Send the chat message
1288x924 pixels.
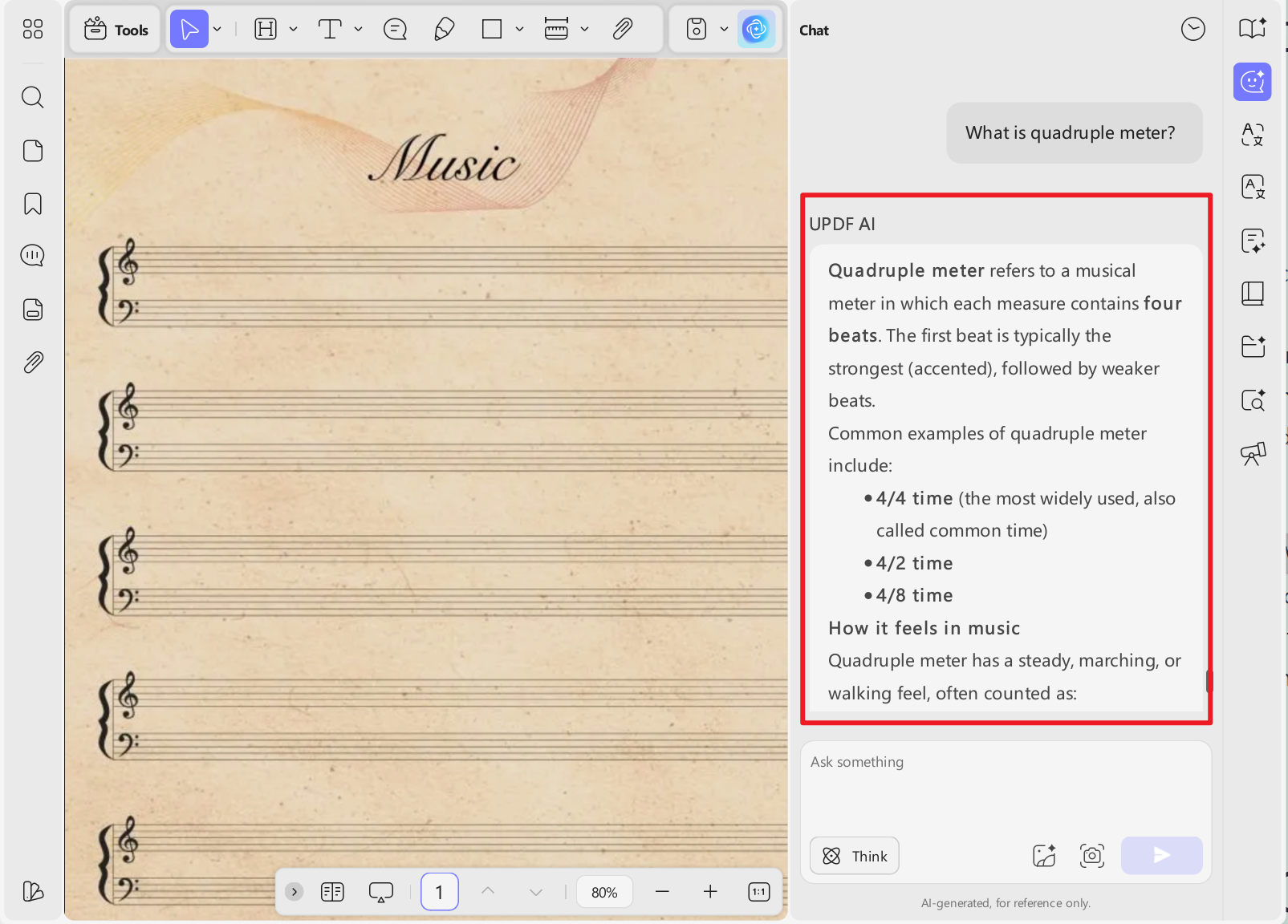pyautogui.click(x=1161, y=856)
